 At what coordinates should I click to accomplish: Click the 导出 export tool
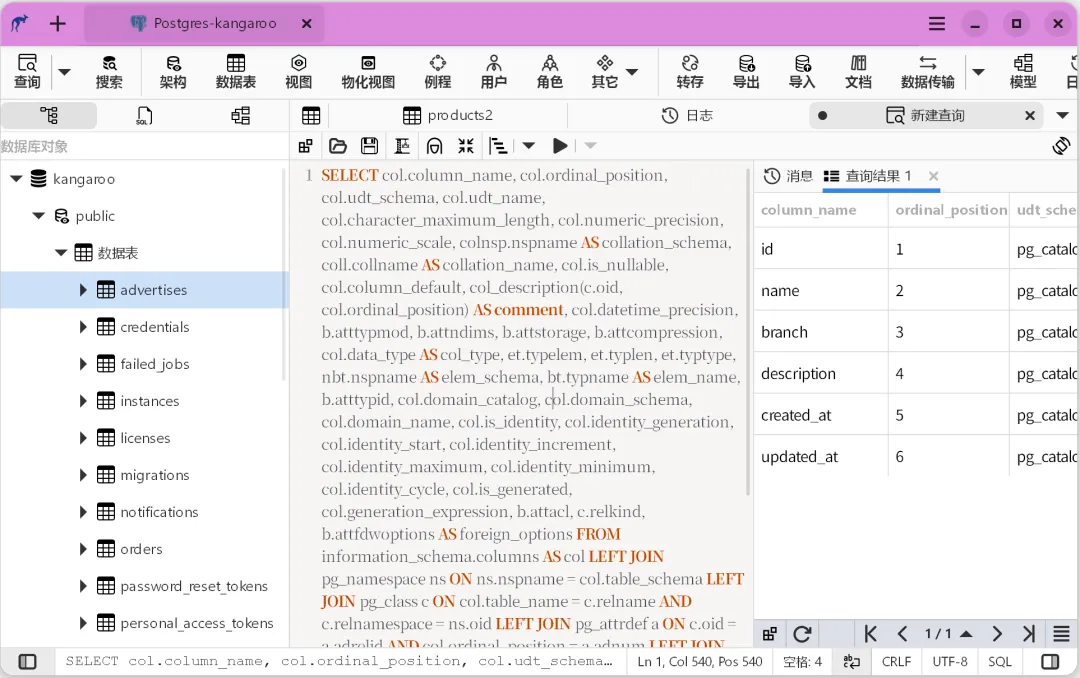(x=746, y=71)
